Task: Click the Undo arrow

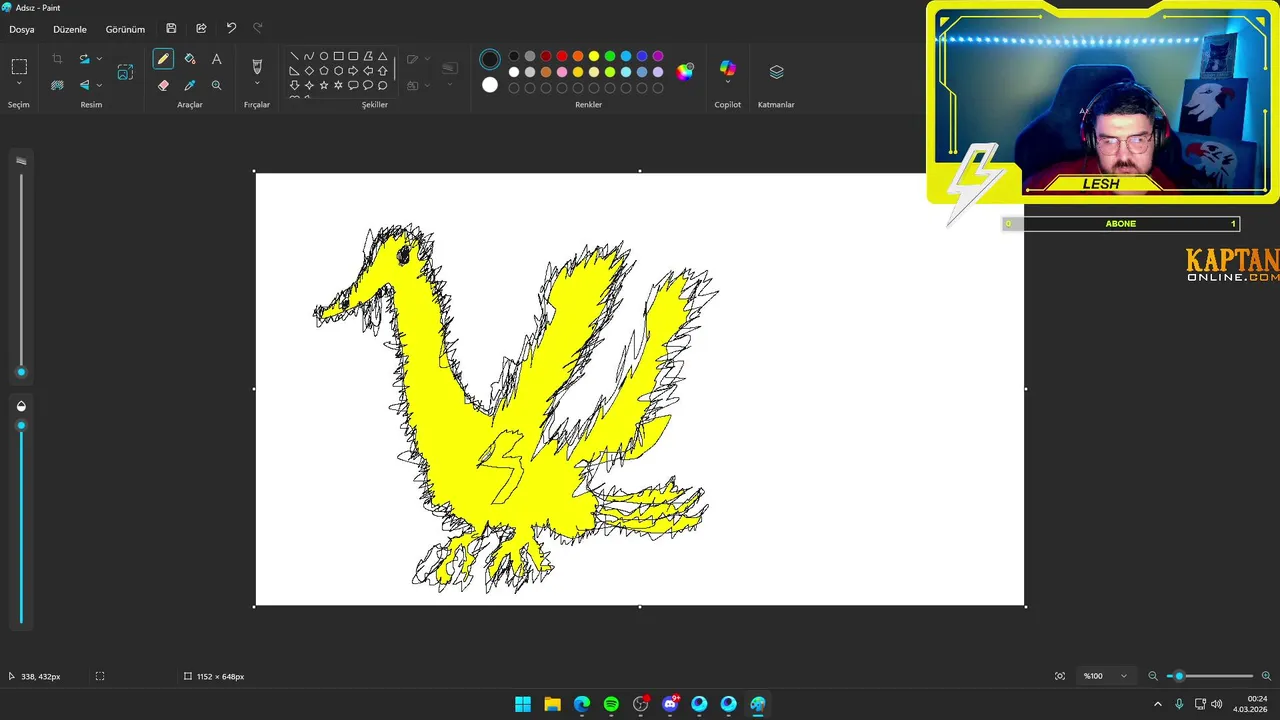Action: point(231,29)
